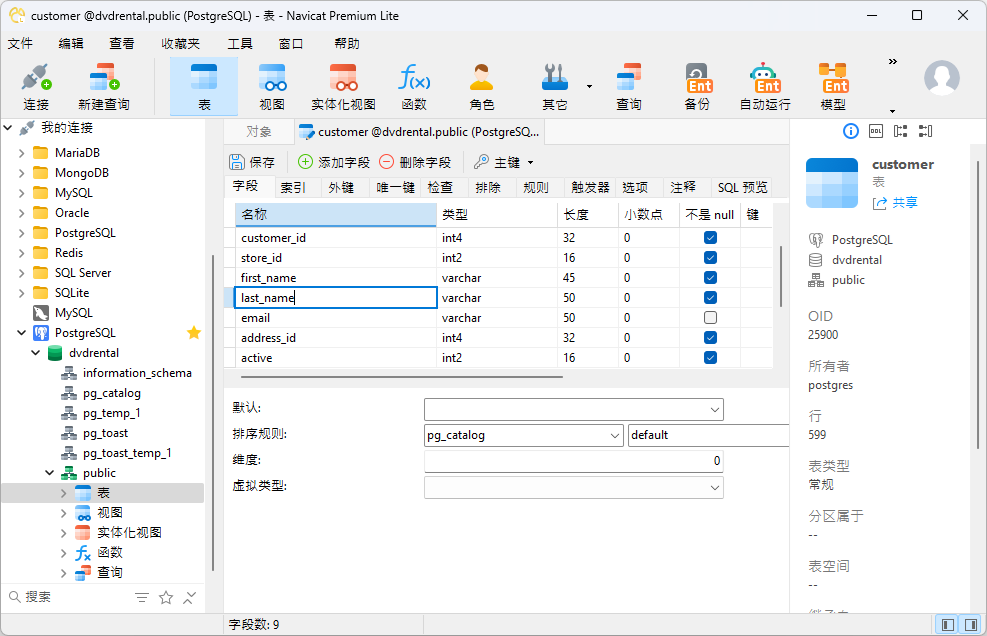Viewport: 987px width, 636px height.
Task: Show the general info panel icon
Action: pos(850,131)
